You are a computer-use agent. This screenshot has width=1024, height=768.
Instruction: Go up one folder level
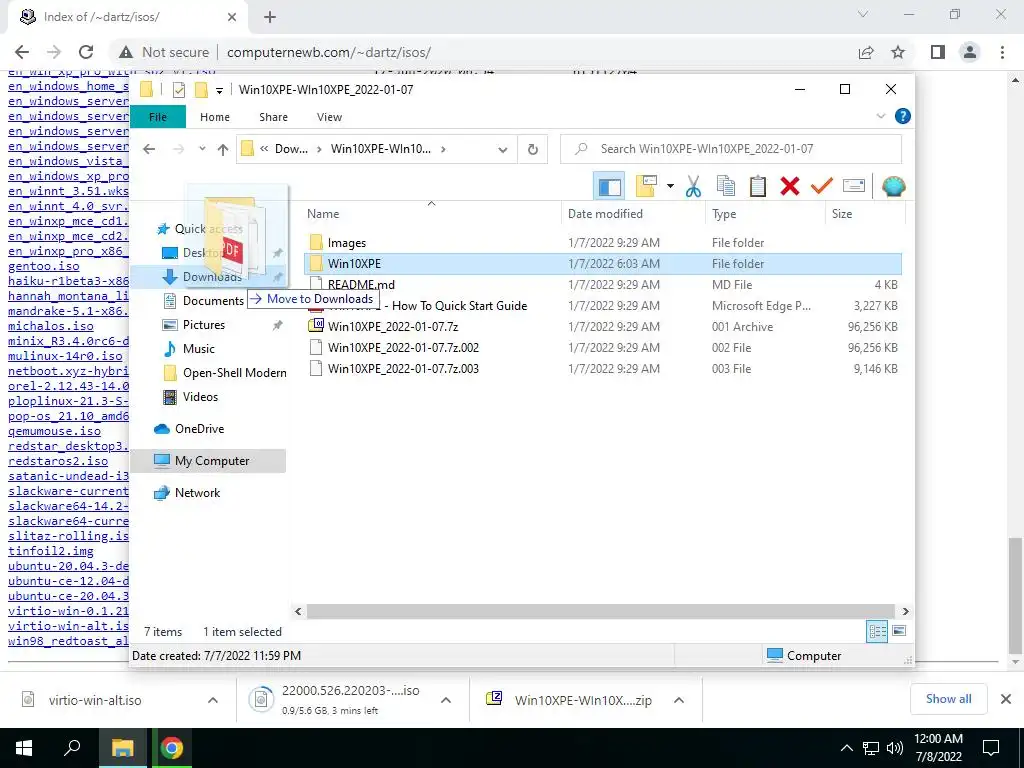coord(223,150)
